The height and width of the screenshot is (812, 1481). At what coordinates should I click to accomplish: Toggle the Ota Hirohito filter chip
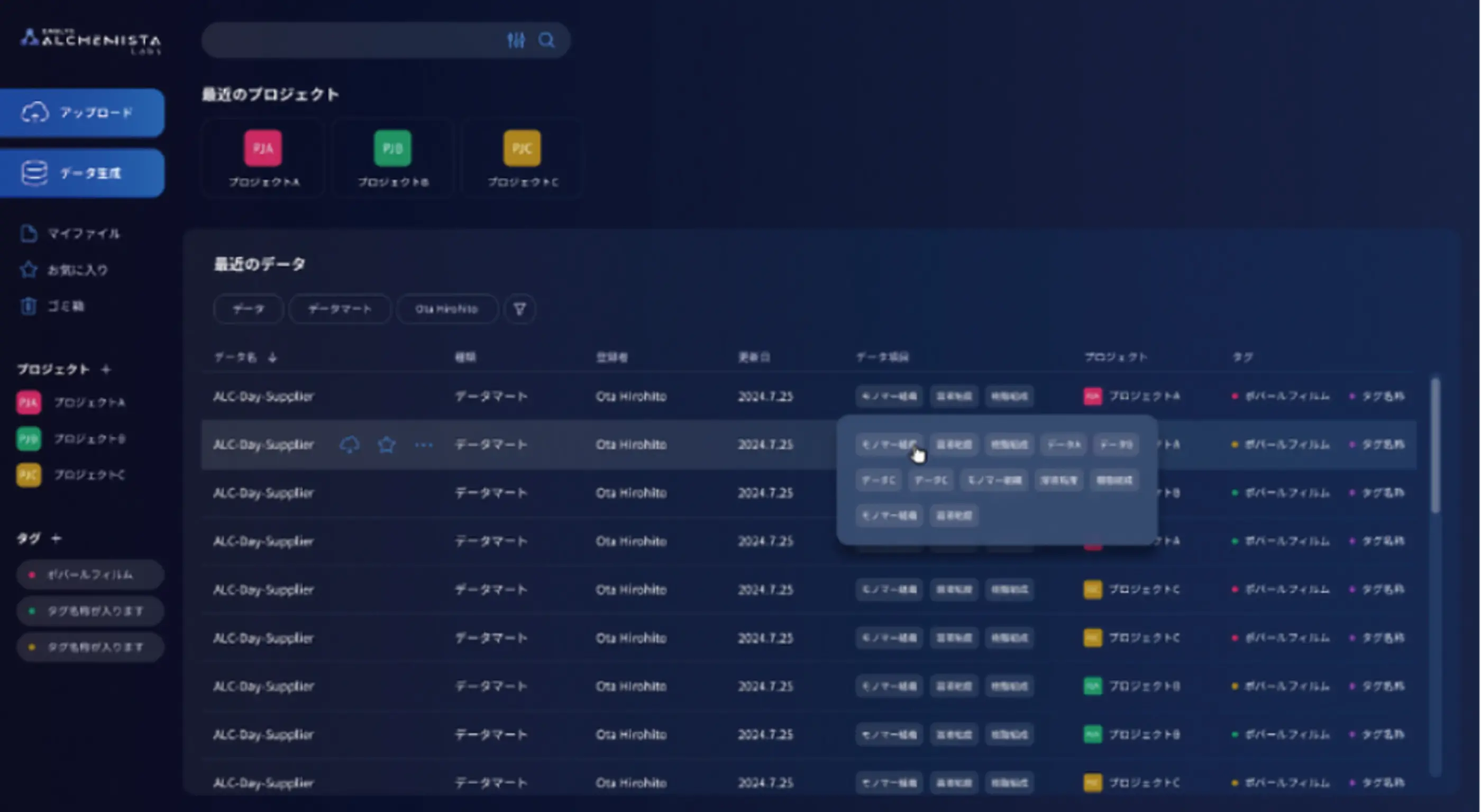[447, 309]
